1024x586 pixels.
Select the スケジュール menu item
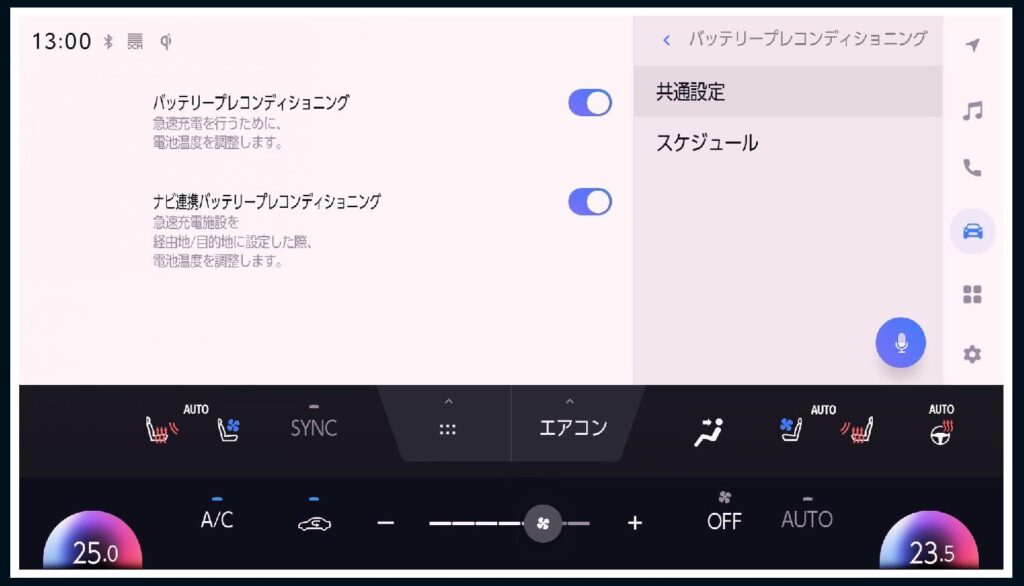tap(788, 143)
